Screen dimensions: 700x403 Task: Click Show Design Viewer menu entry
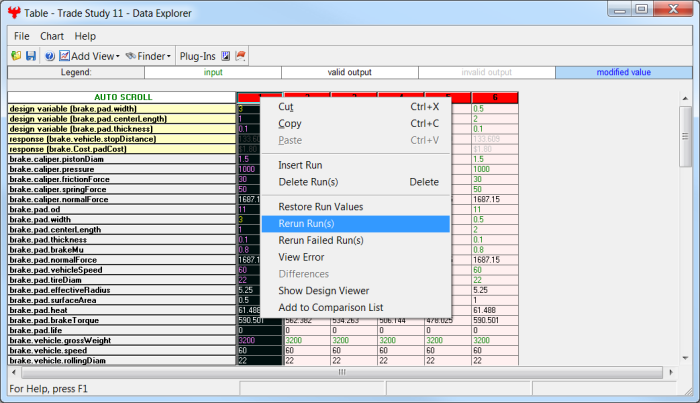click(327, 291)
